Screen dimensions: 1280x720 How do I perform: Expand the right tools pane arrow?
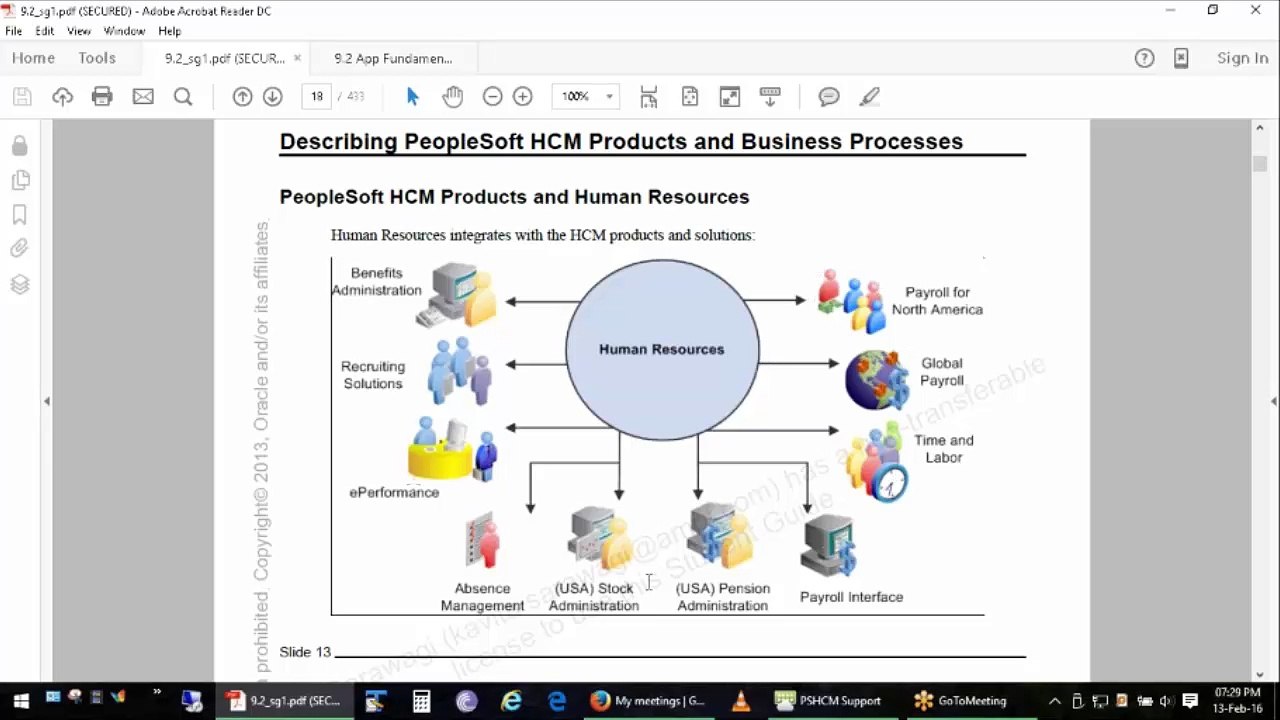point(1274,401)
